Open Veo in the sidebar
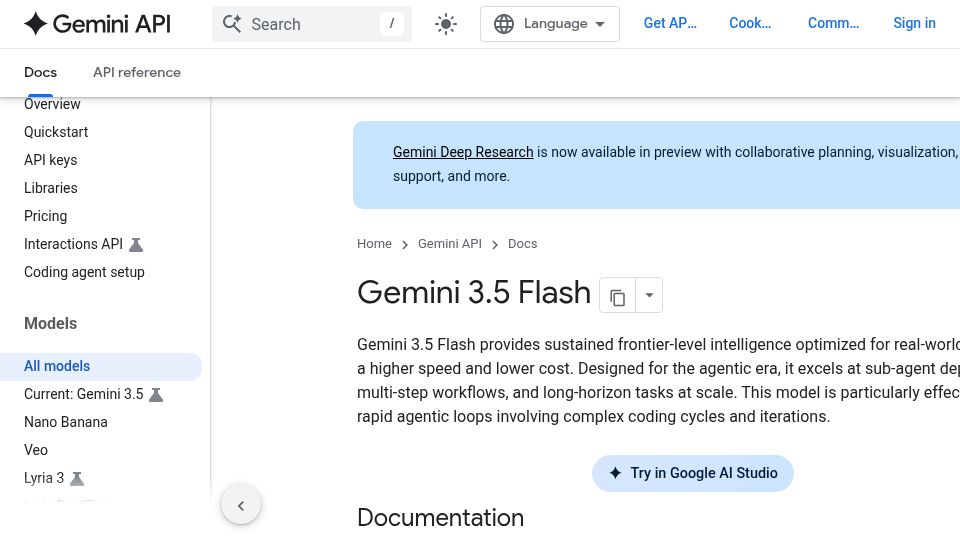 [36, 450]
